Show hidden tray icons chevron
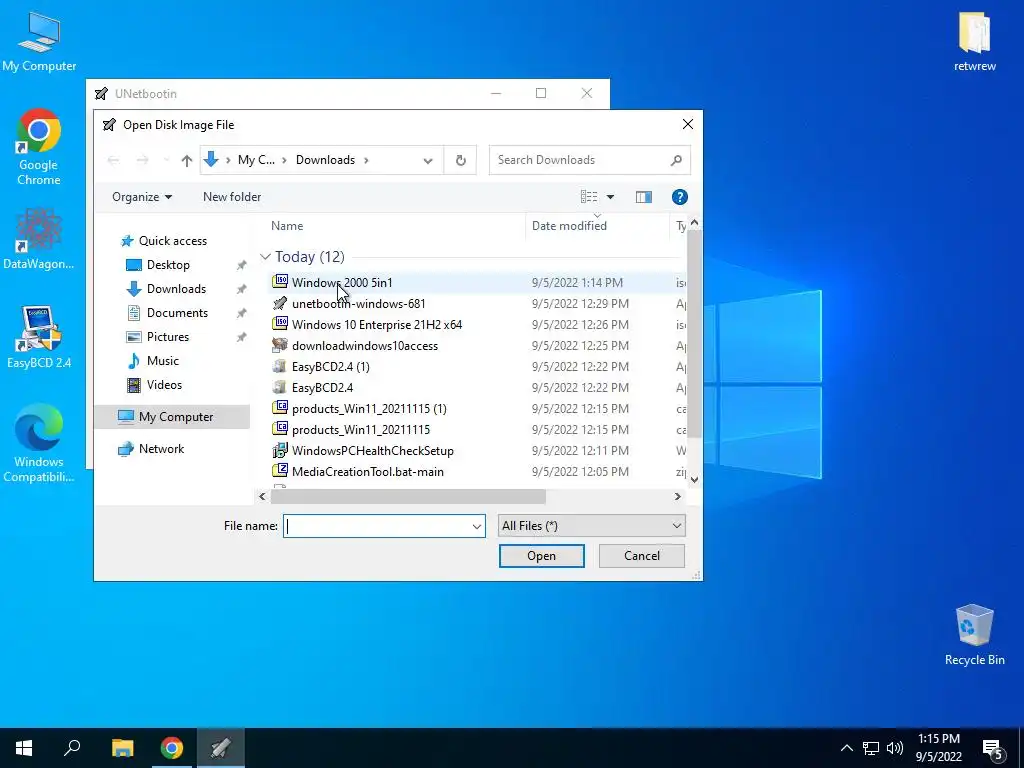This screenshot has width=1024, height=768. [846, 748]
